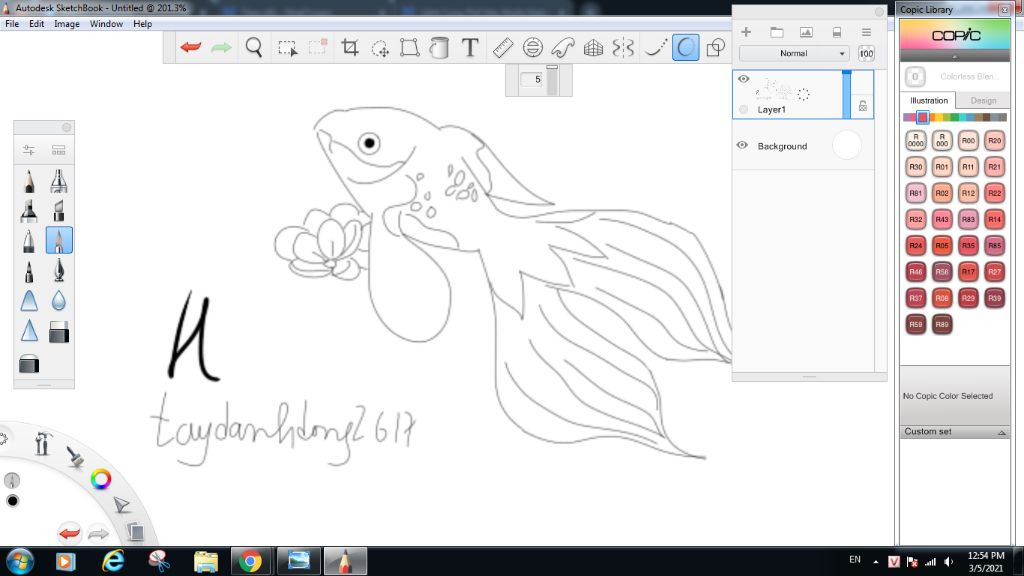Open the Edit menu
Viewport: 1024px width, 576px height.
[x=37, y=24]
